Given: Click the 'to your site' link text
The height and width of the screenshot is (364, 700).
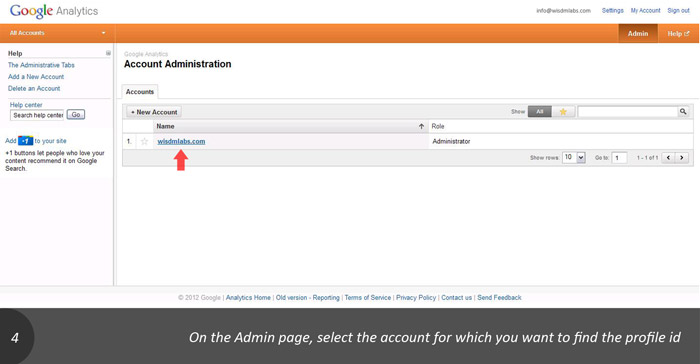Looking at the screenshot, I should 50,141.
